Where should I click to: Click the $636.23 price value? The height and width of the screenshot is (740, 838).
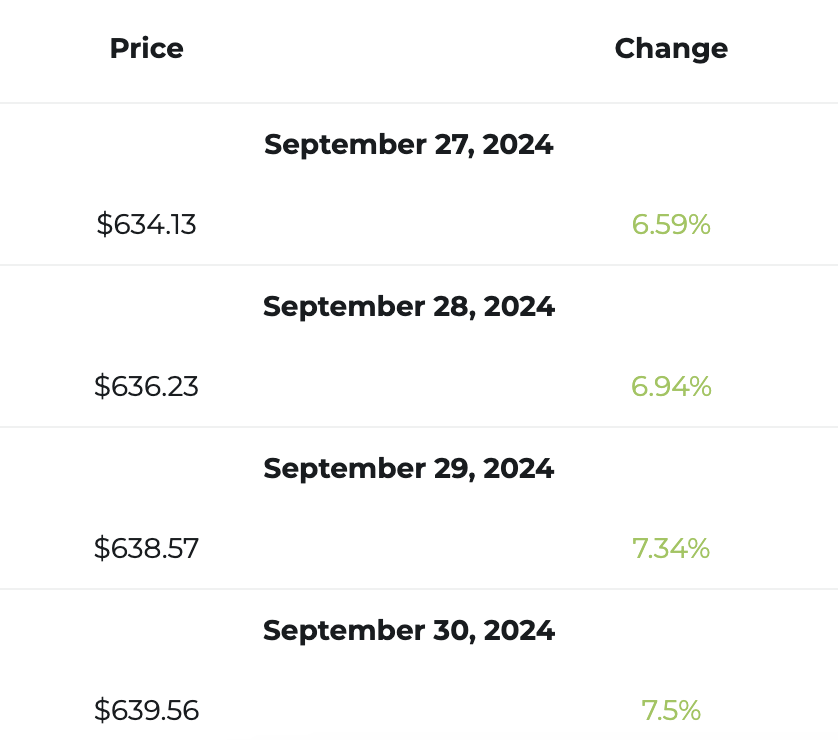[x=146, y=386]
